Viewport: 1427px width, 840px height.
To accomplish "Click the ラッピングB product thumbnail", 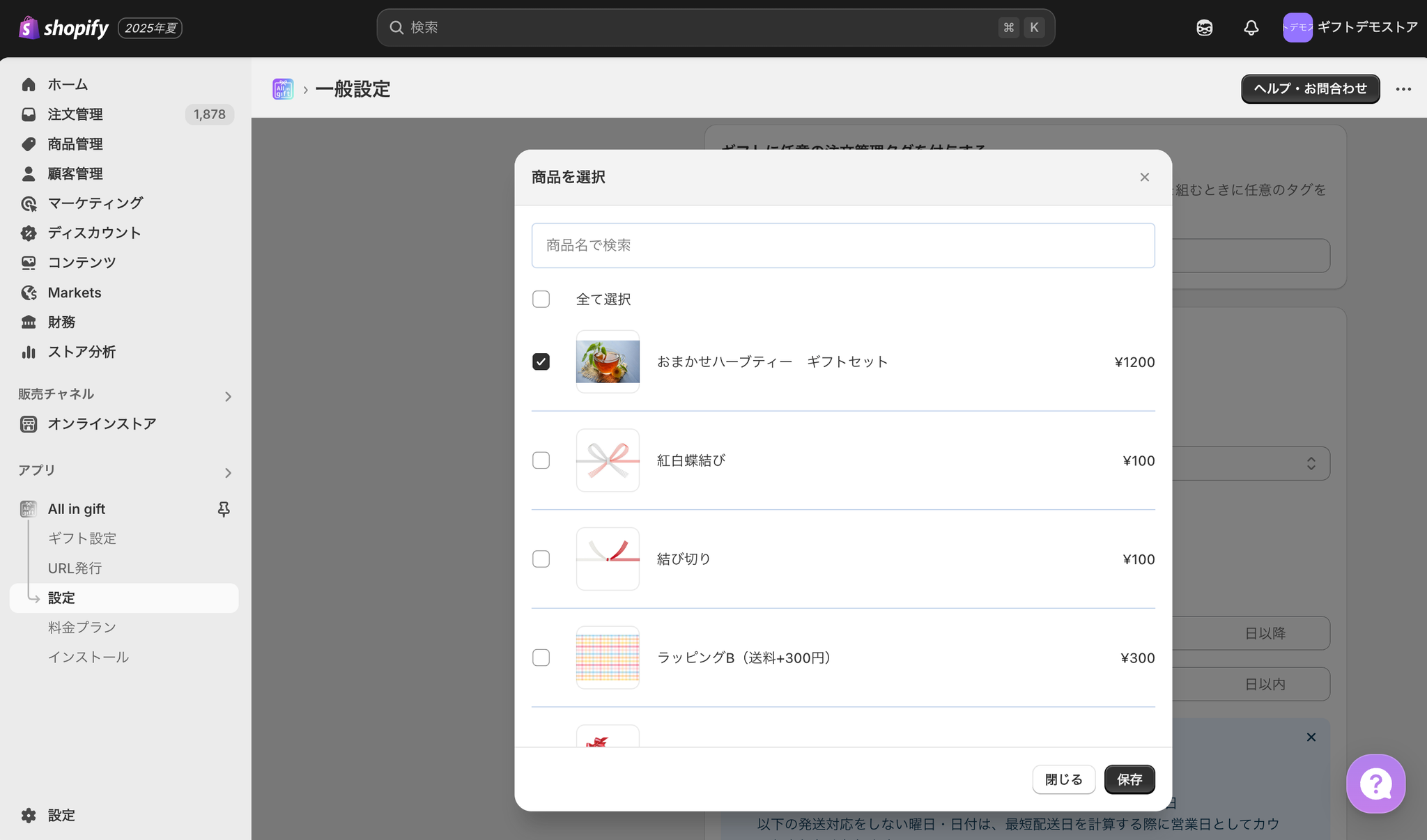I will tap(608, 658).
